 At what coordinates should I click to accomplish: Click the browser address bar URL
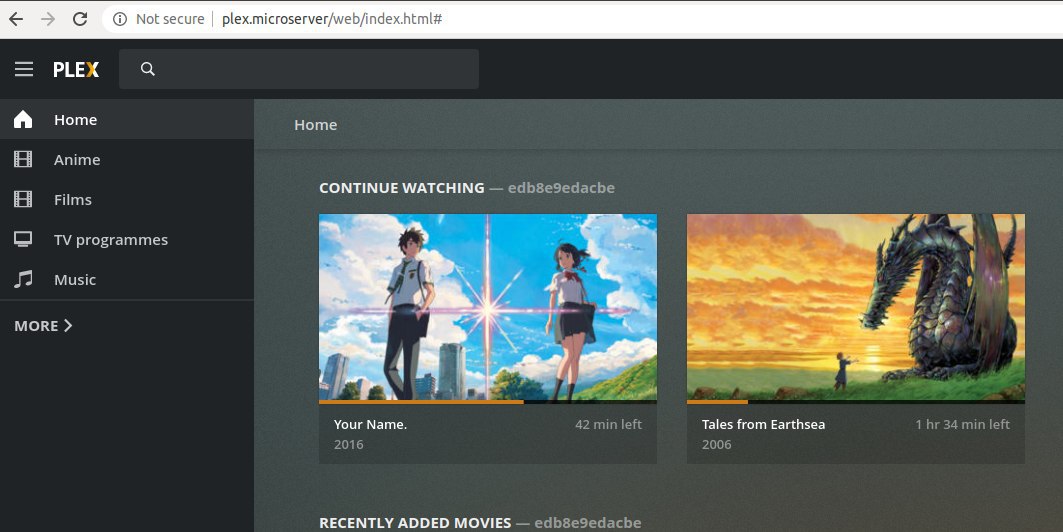tap(332, 19)
